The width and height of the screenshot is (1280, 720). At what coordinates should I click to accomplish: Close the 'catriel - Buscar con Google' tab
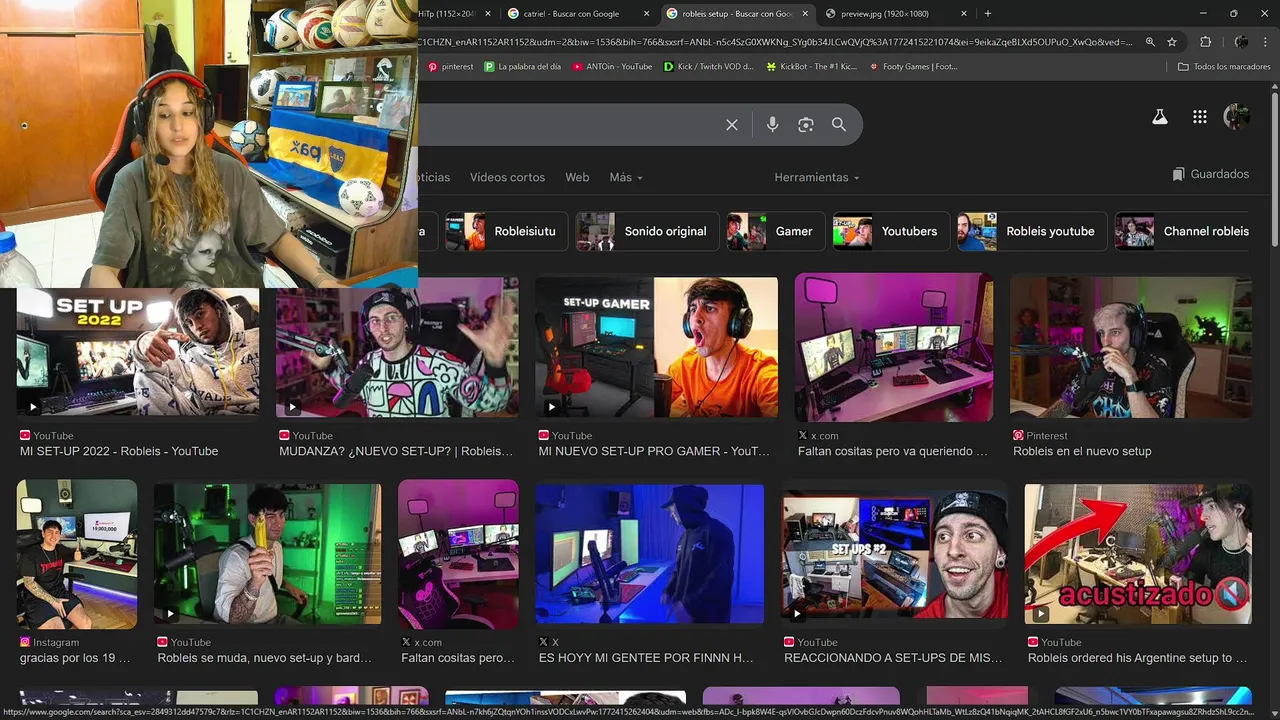click(647, 14)
